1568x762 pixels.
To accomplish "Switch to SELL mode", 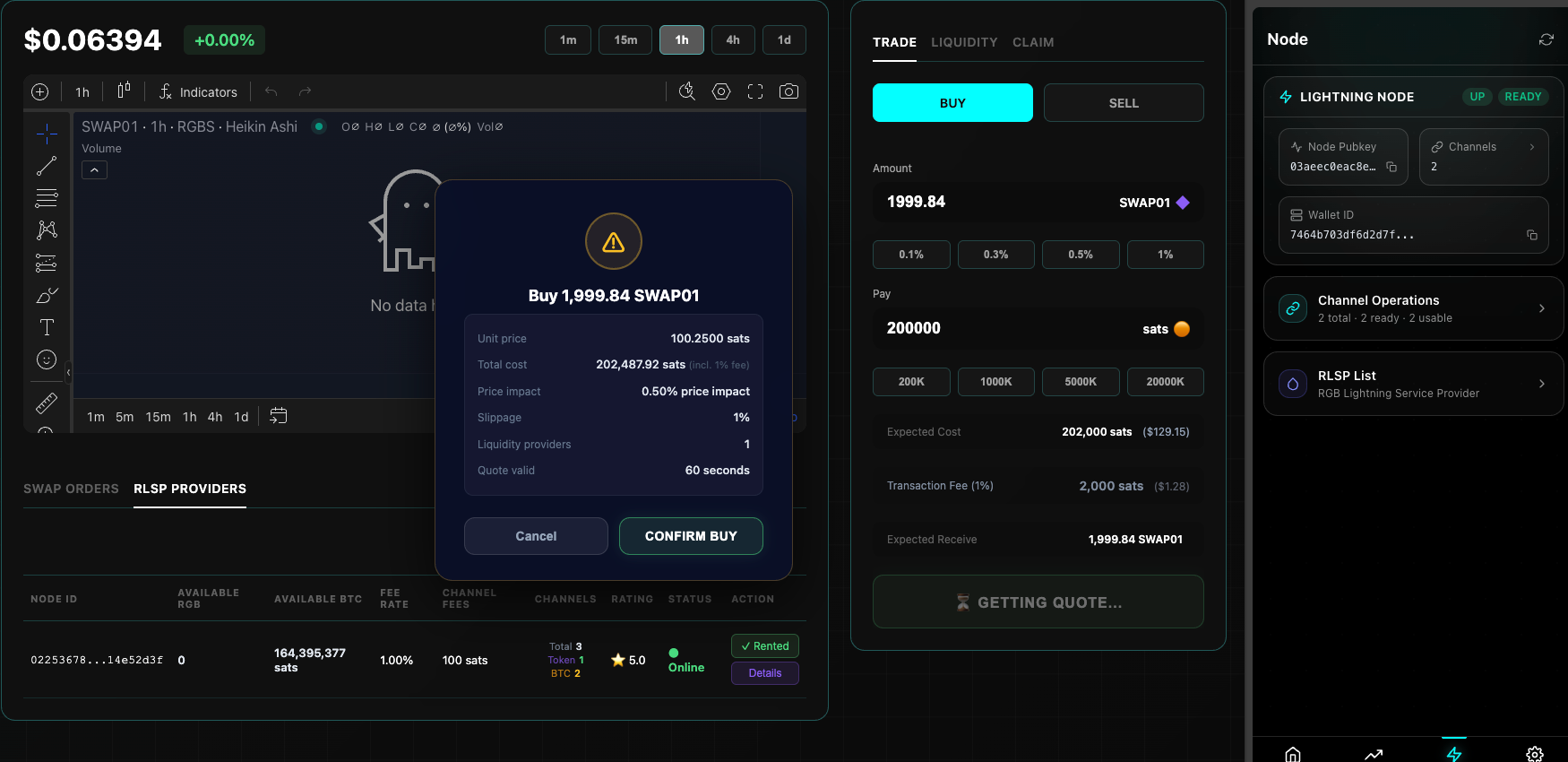I will [x=1124, y=103].
